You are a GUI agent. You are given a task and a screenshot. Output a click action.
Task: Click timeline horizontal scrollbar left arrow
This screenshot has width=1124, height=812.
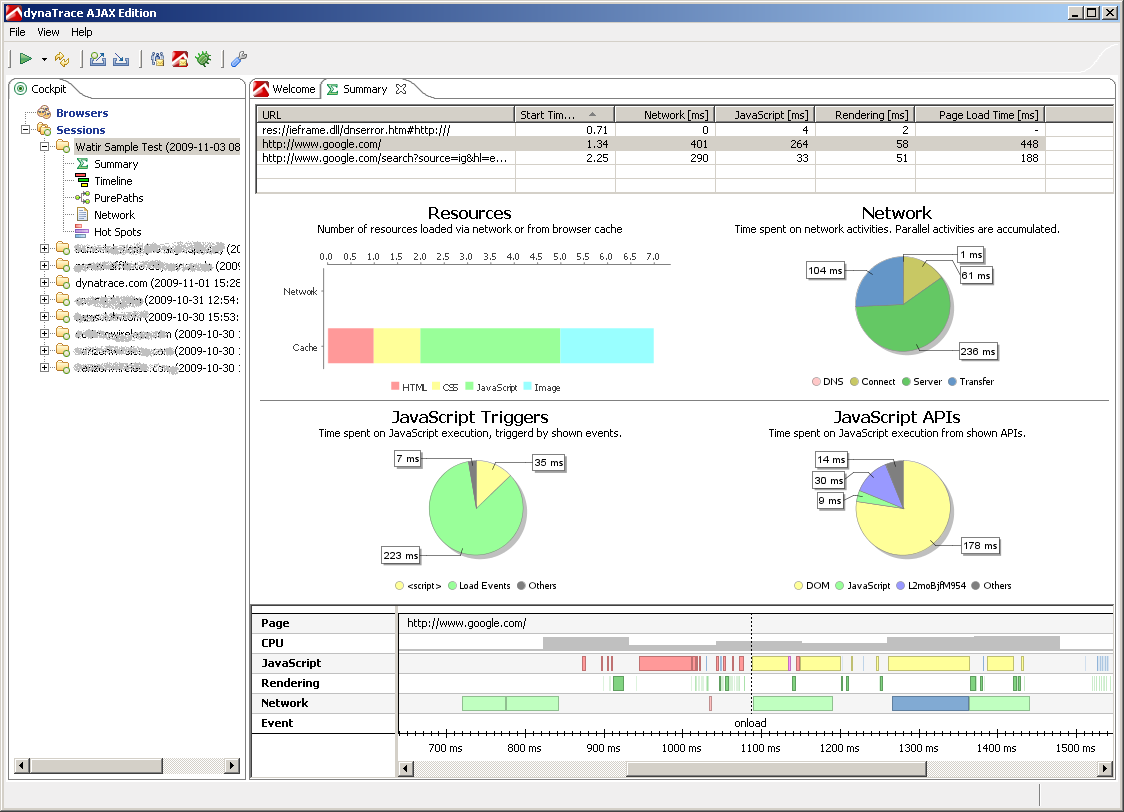point(406,769)
